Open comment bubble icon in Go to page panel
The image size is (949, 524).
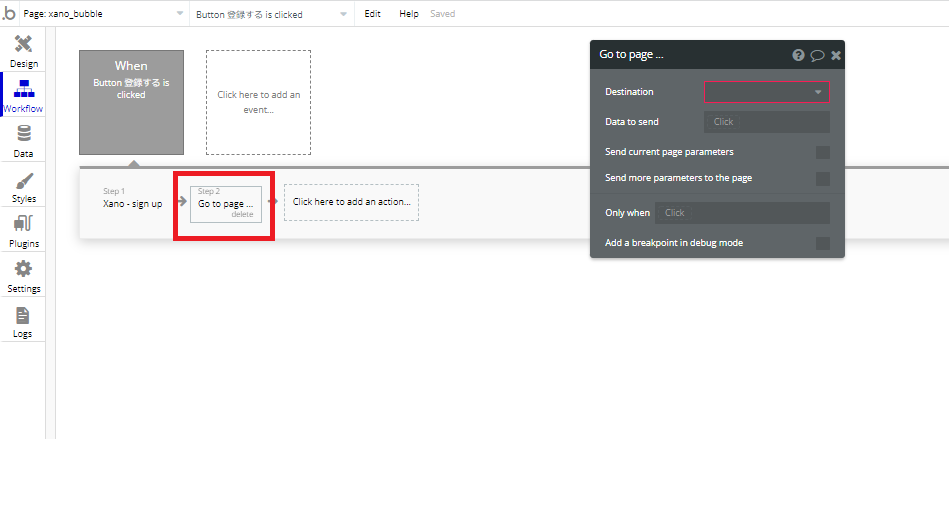[817, 56]
